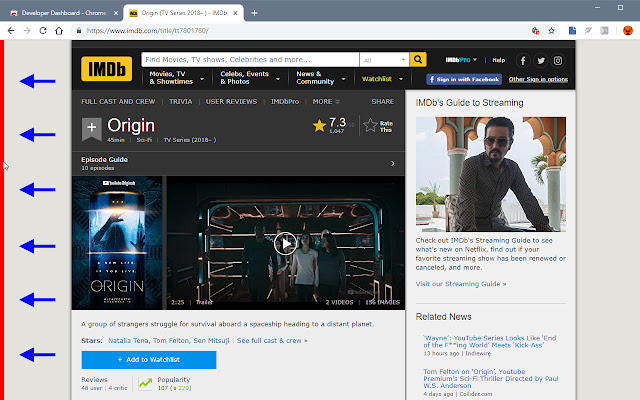Click the IMDb logo
640x400 pixels.
pyautogui.click(x=107, y=69)
